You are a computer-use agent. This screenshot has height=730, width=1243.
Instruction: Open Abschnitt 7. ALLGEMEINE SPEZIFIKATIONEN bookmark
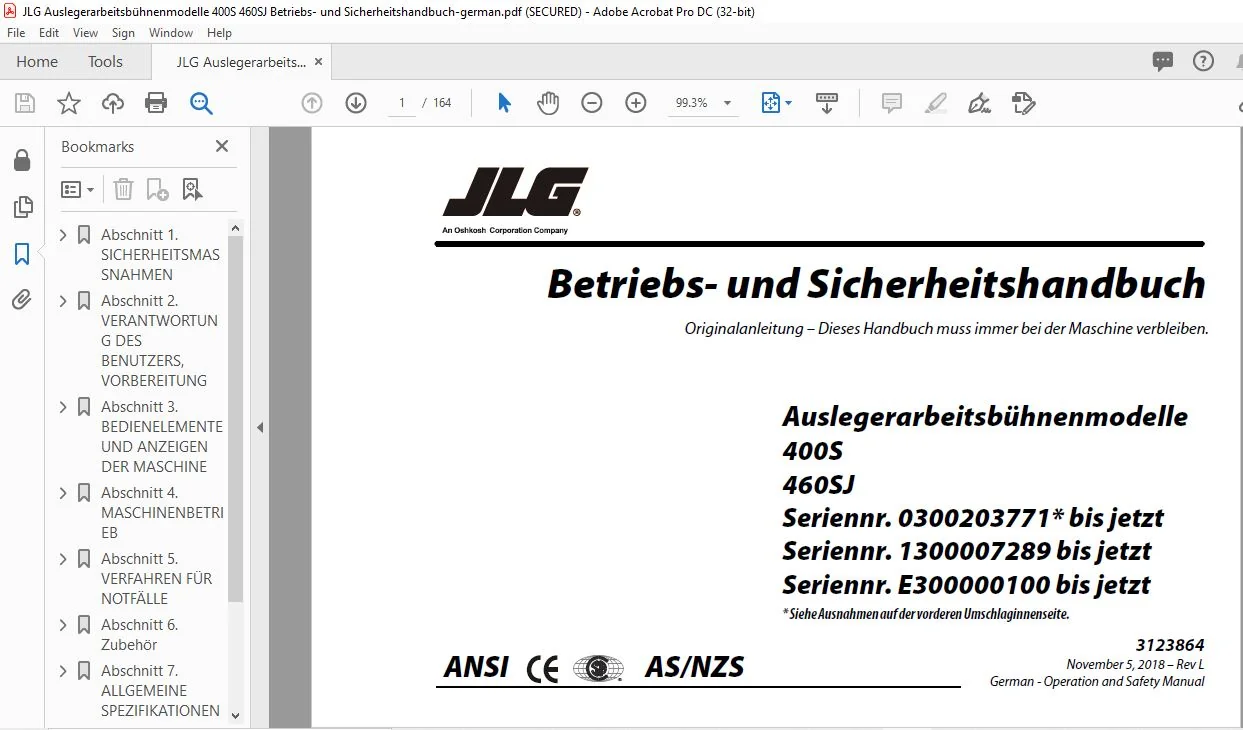(x=160, y=691)
